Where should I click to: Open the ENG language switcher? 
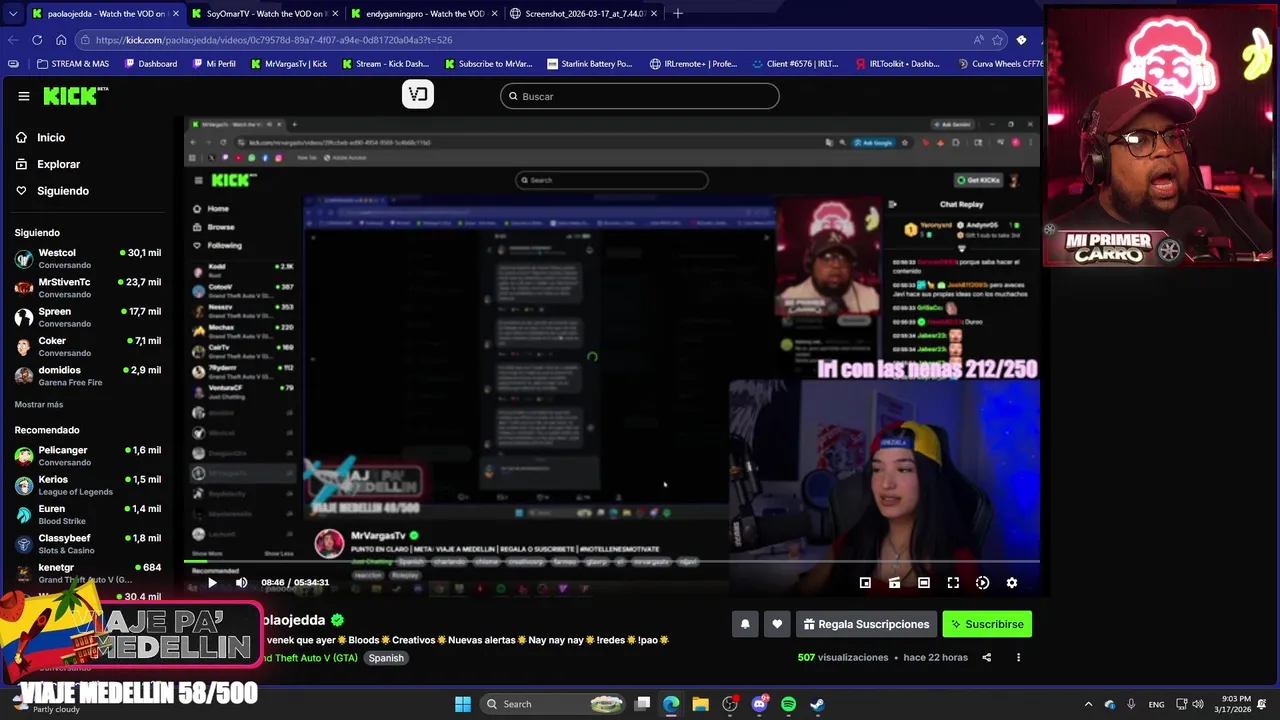tap(1156, 704)
